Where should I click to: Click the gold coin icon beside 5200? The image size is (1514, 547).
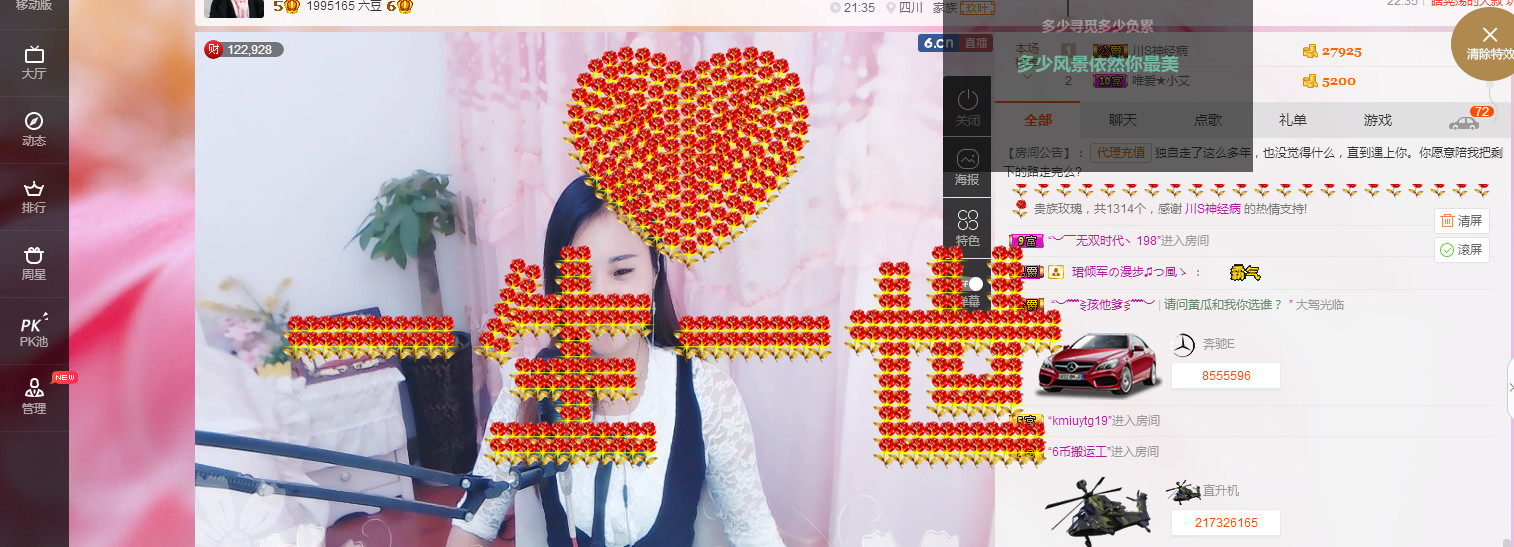[x=1310, y=81]
